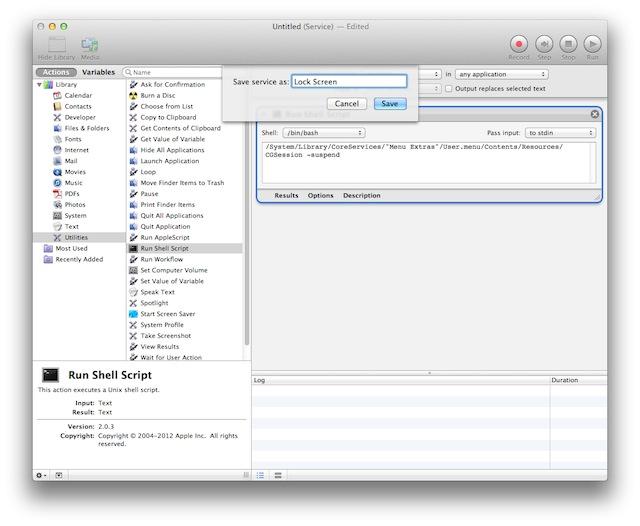Click the Record button in toolbar

(x=518, y=43)
